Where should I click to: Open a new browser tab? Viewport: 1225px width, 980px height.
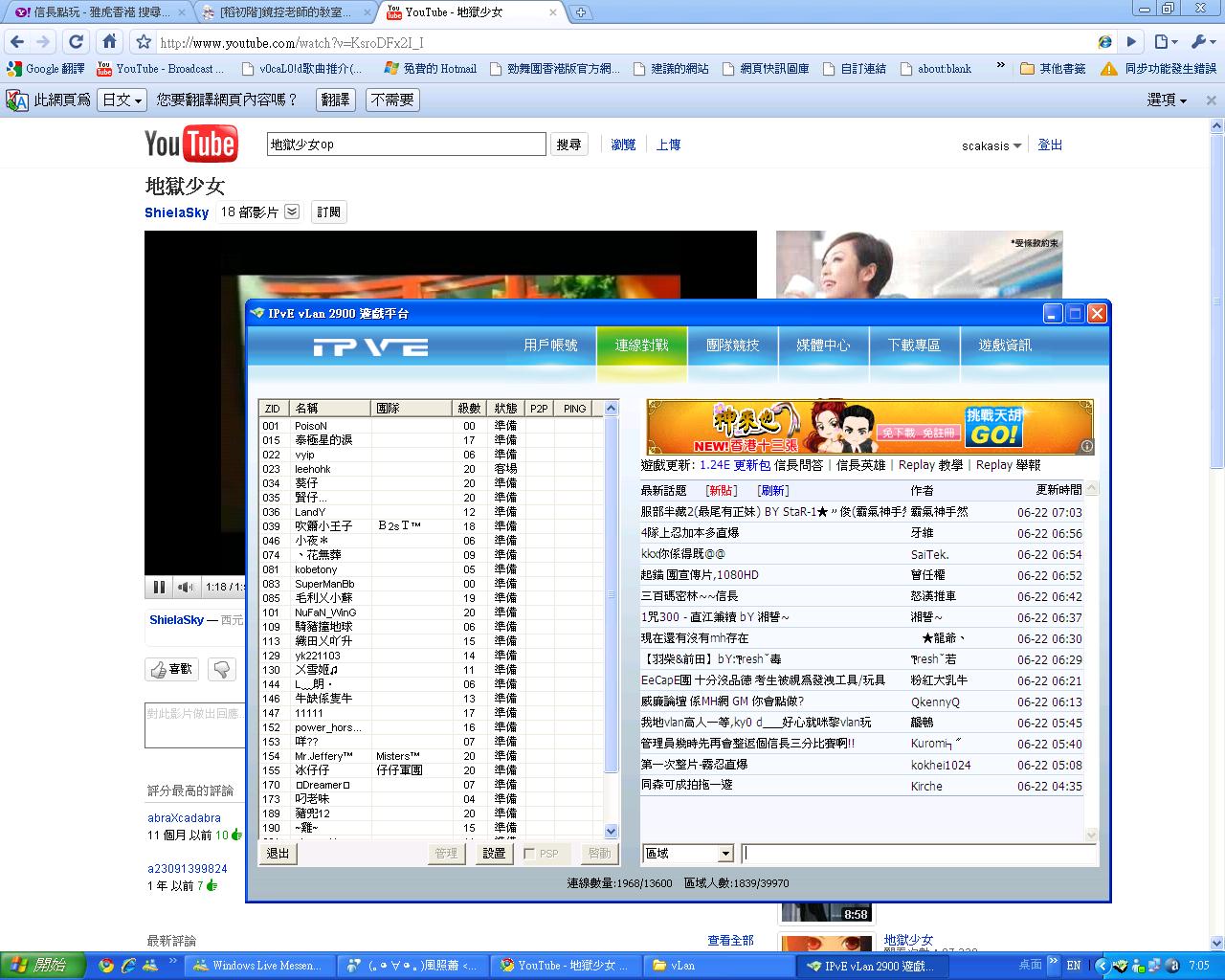tap(581, 12)
